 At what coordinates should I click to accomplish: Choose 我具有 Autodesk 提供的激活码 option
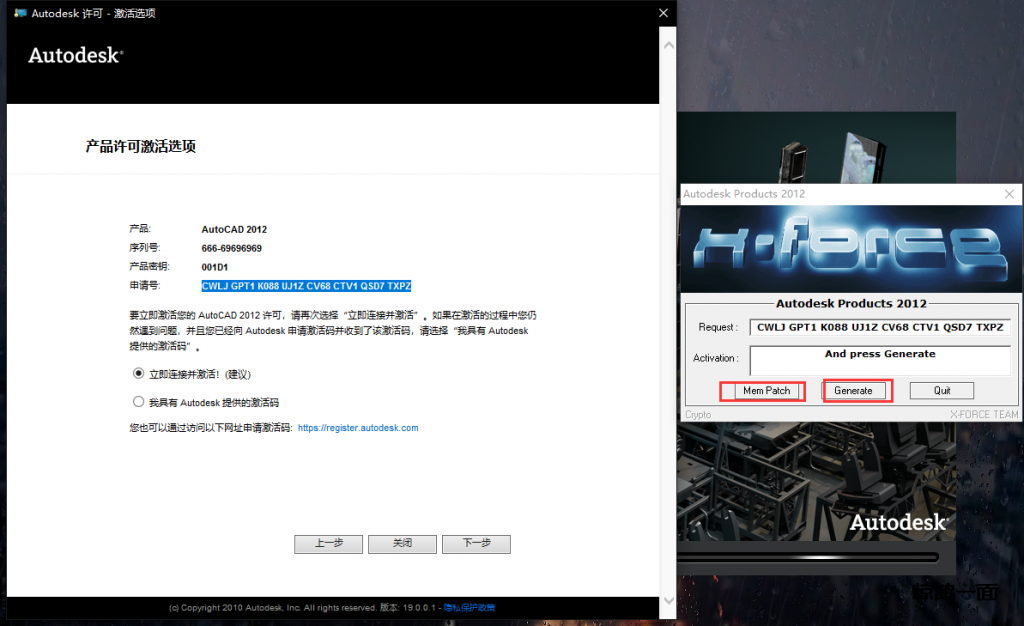pos(139,402)
